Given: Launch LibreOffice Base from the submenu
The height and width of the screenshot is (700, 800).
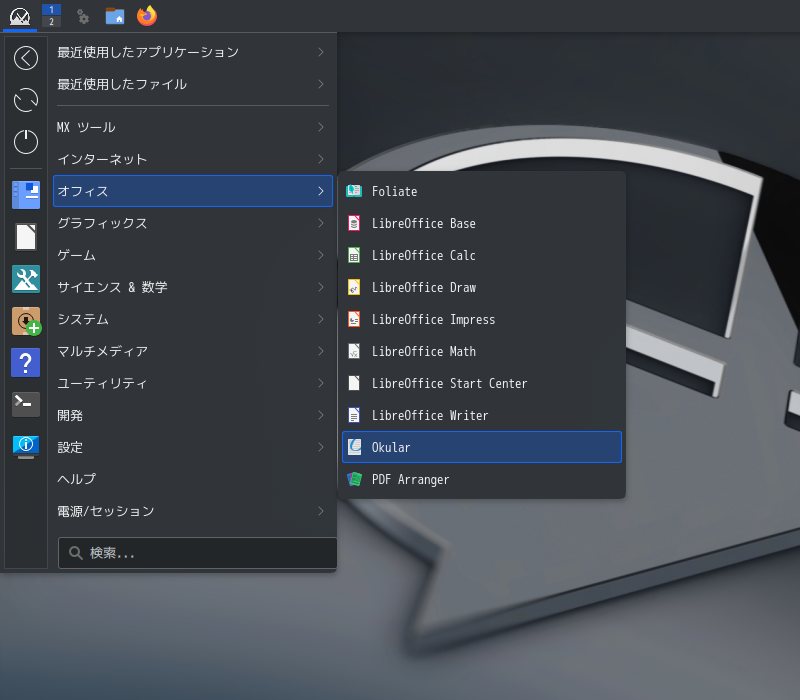Looking at the screenshot, I should (482, 223).
